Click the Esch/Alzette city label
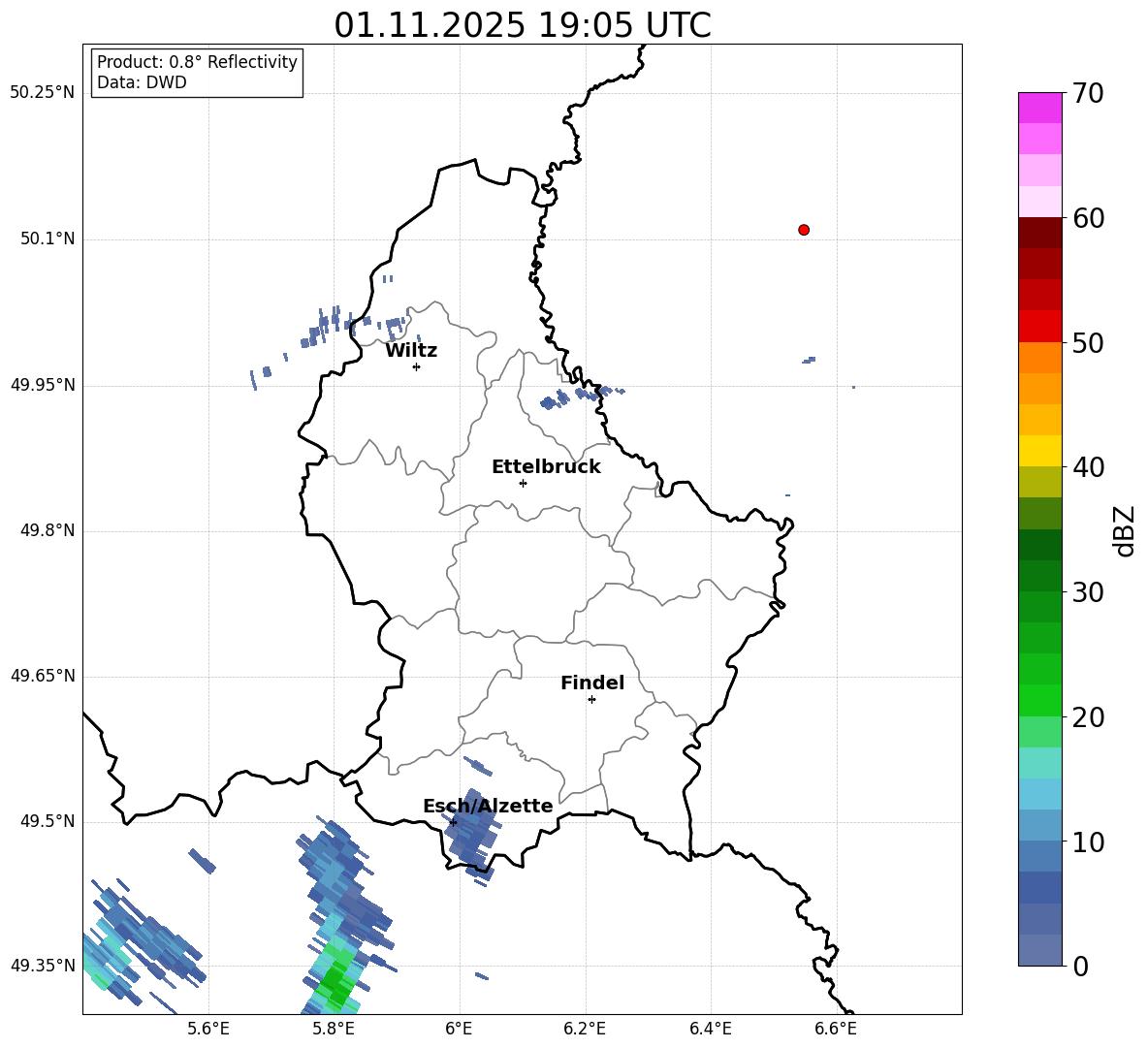Screen dimensions: 1148x1048 point(488,806)
